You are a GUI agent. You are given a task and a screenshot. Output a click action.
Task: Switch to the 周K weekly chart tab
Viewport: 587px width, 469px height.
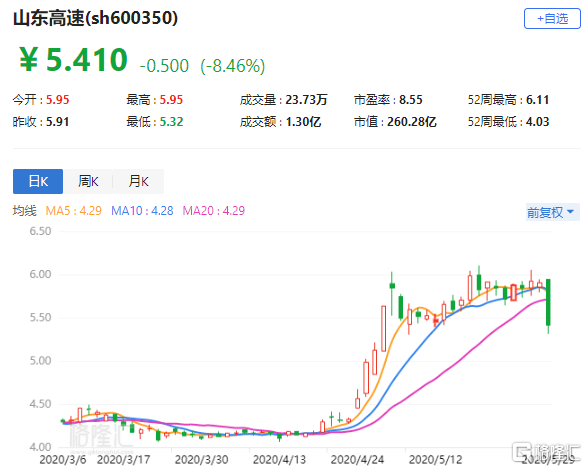pos(88,182)
